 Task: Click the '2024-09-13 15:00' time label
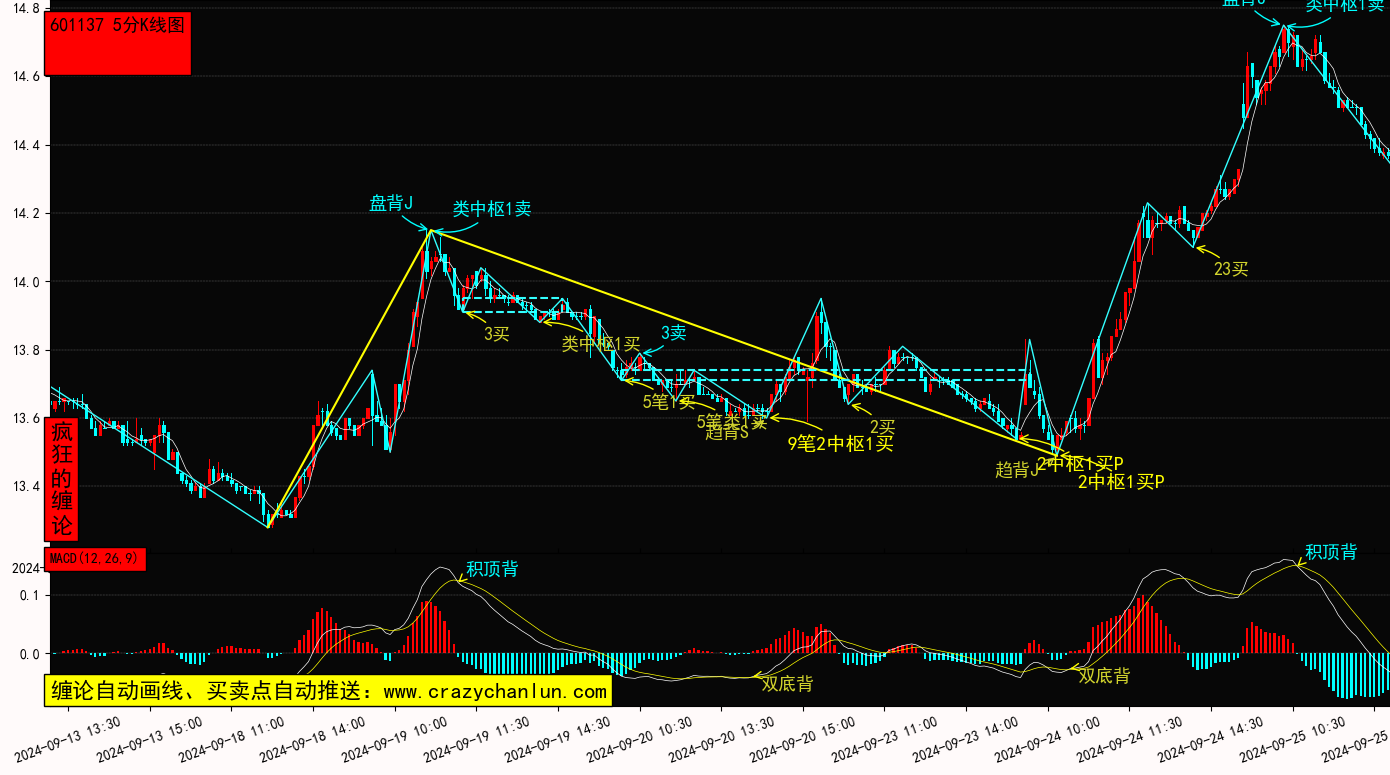point(150,739)
